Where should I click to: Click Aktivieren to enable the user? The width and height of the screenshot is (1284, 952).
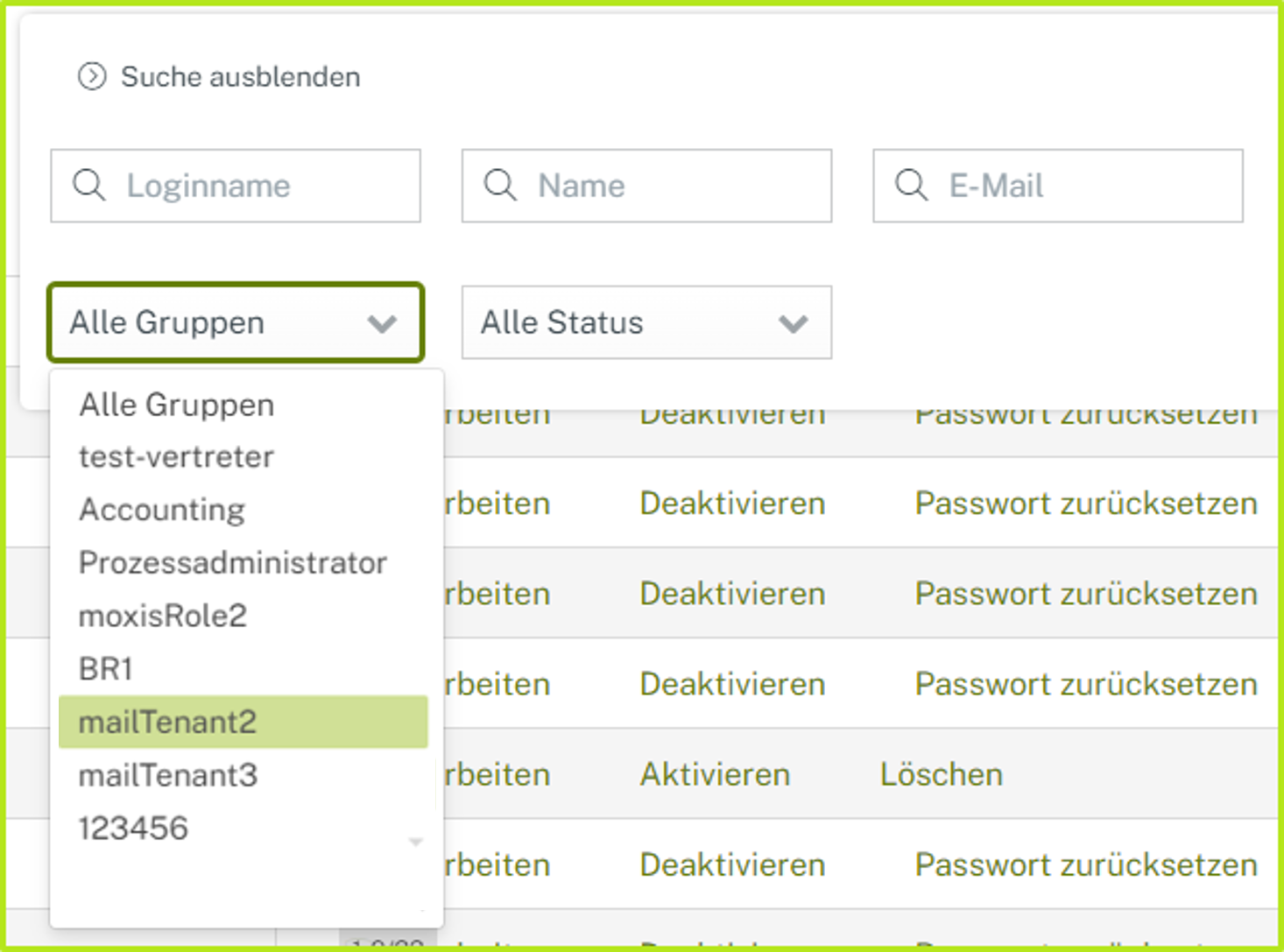pyautogui.click(x=715, y=774)
